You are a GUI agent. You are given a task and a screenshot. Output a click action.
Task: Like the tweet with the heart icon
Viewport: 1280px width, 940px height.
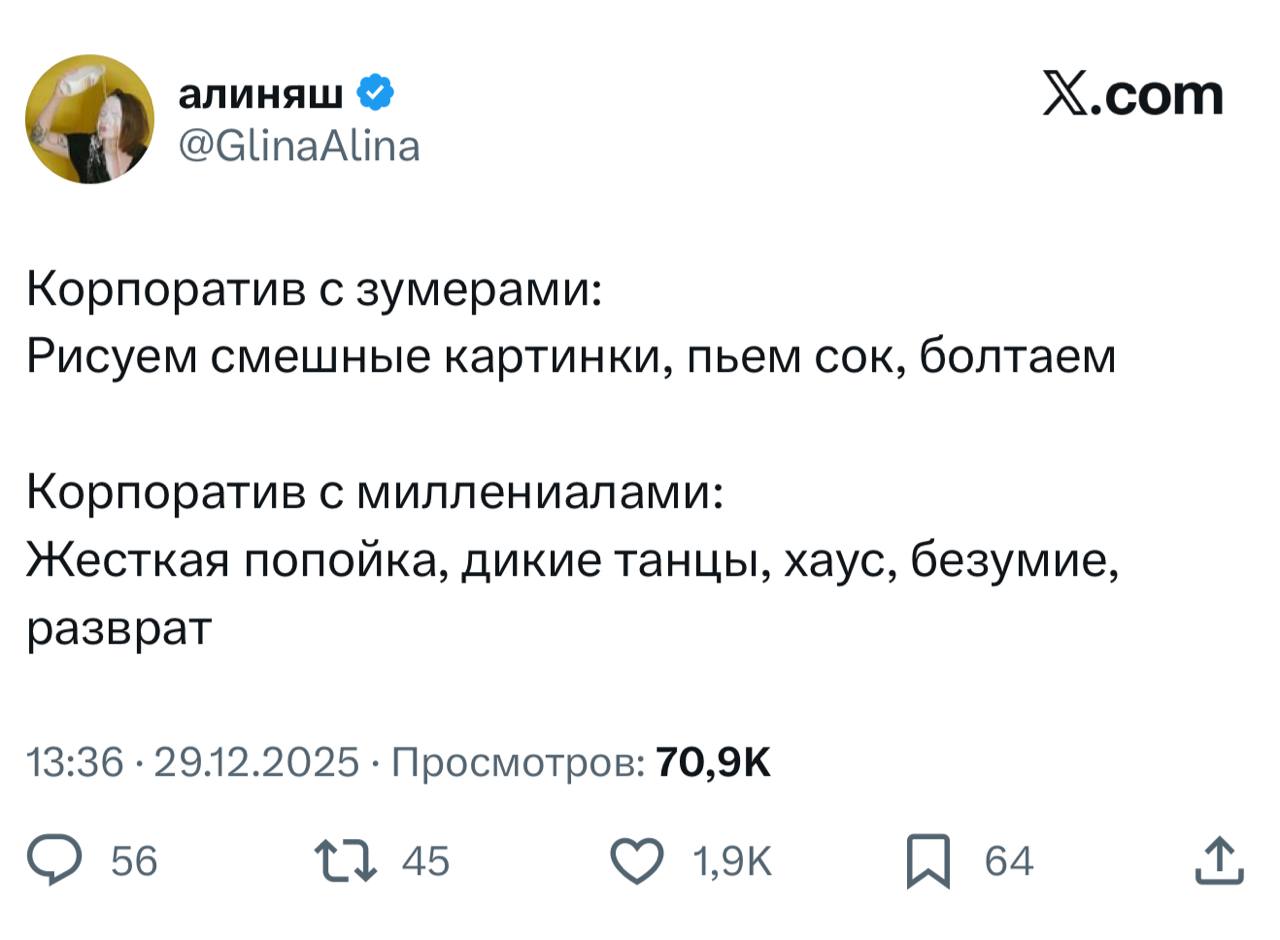point(637,861)
